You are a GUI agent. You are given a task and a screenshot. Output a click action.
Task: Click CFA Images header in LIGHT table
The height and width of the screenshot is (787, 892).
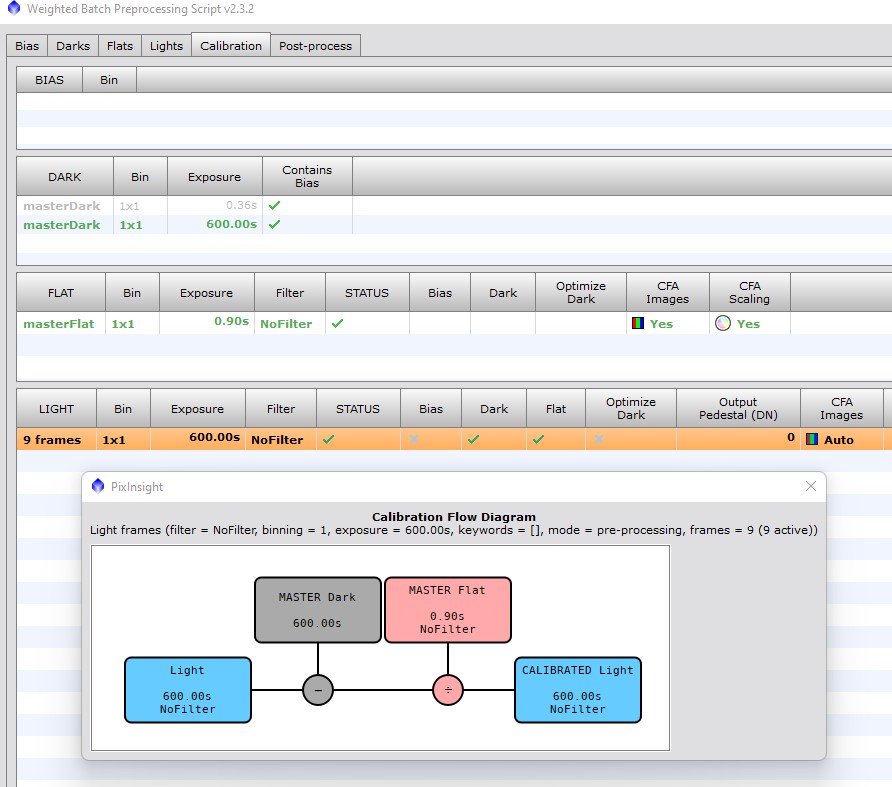(842, 409)
